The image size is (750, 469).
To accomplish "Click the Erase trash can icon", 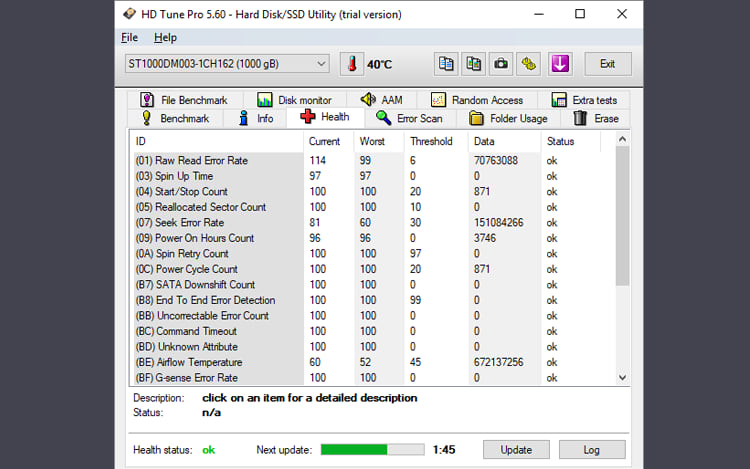I will [580, 118].
